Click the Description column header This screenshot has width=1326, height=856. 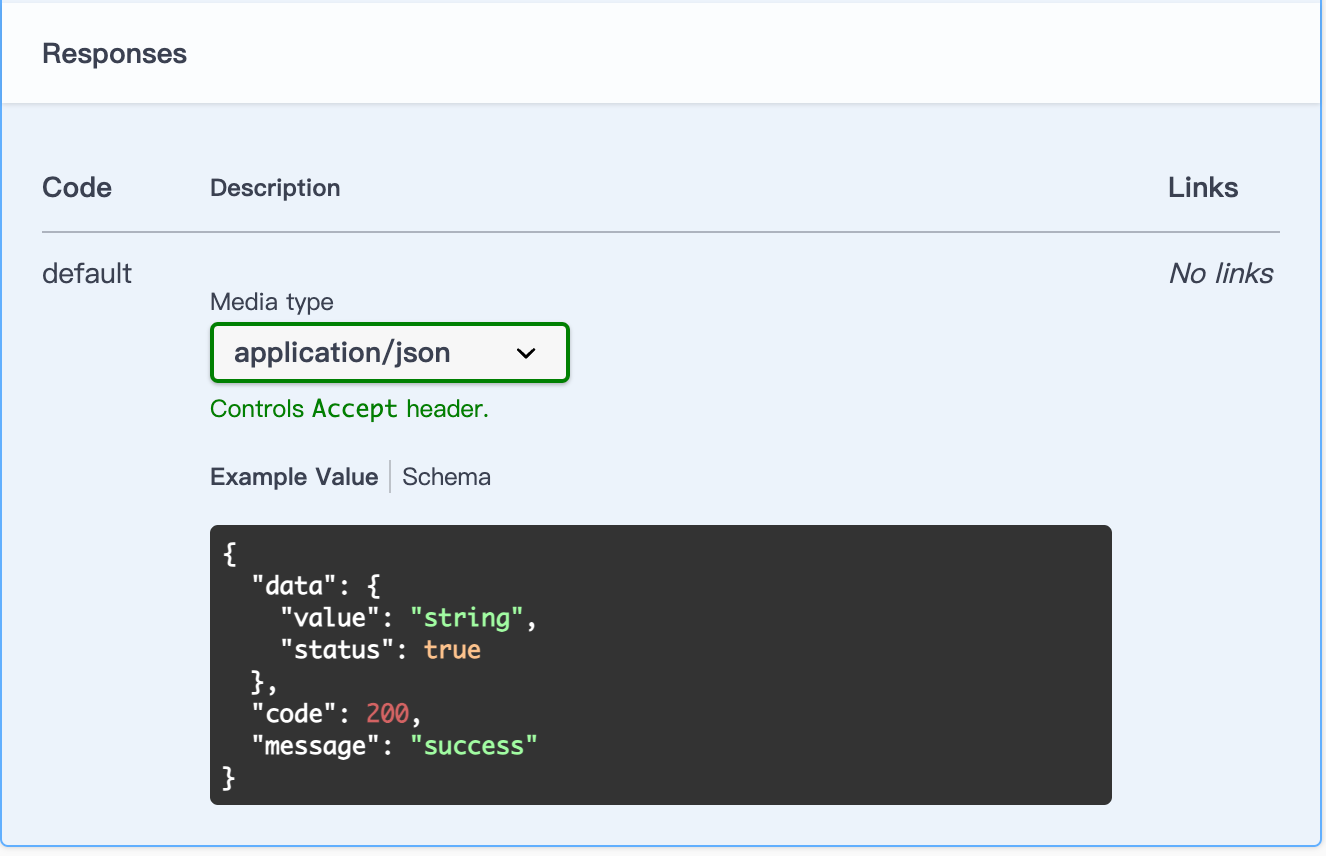coord(275,188)
